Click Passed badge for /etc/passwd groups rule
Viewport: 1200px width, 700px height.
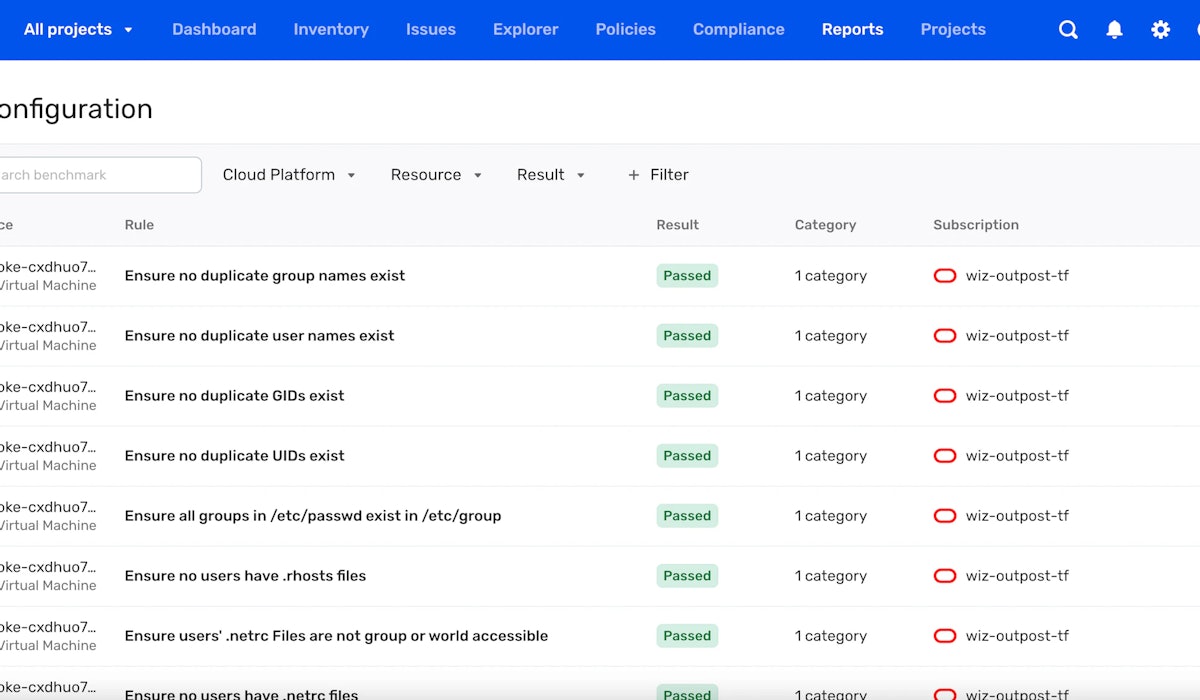[x=687, y=516]
